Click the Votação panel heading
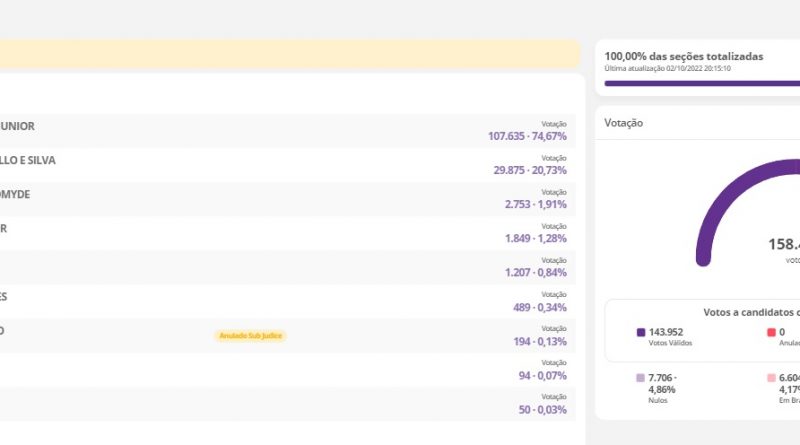Viewport: 800px width, 445px height. coord(624,123)
